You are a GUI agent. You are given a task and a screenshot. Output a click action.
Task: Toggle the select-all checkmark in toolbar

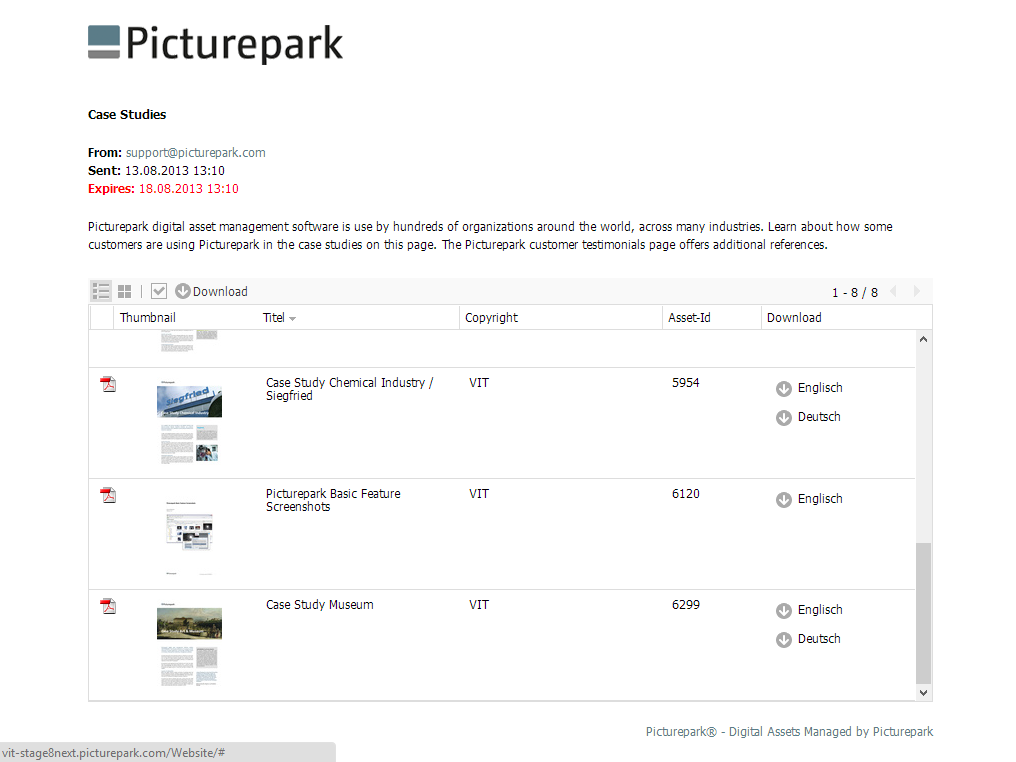[x=159, y=292]
